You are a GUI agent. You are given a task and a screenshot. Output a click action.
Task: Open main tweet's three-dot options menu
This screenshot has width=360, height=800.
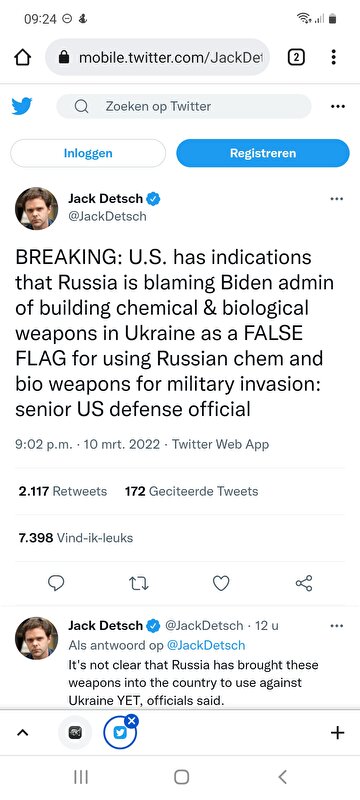(337, 199)
